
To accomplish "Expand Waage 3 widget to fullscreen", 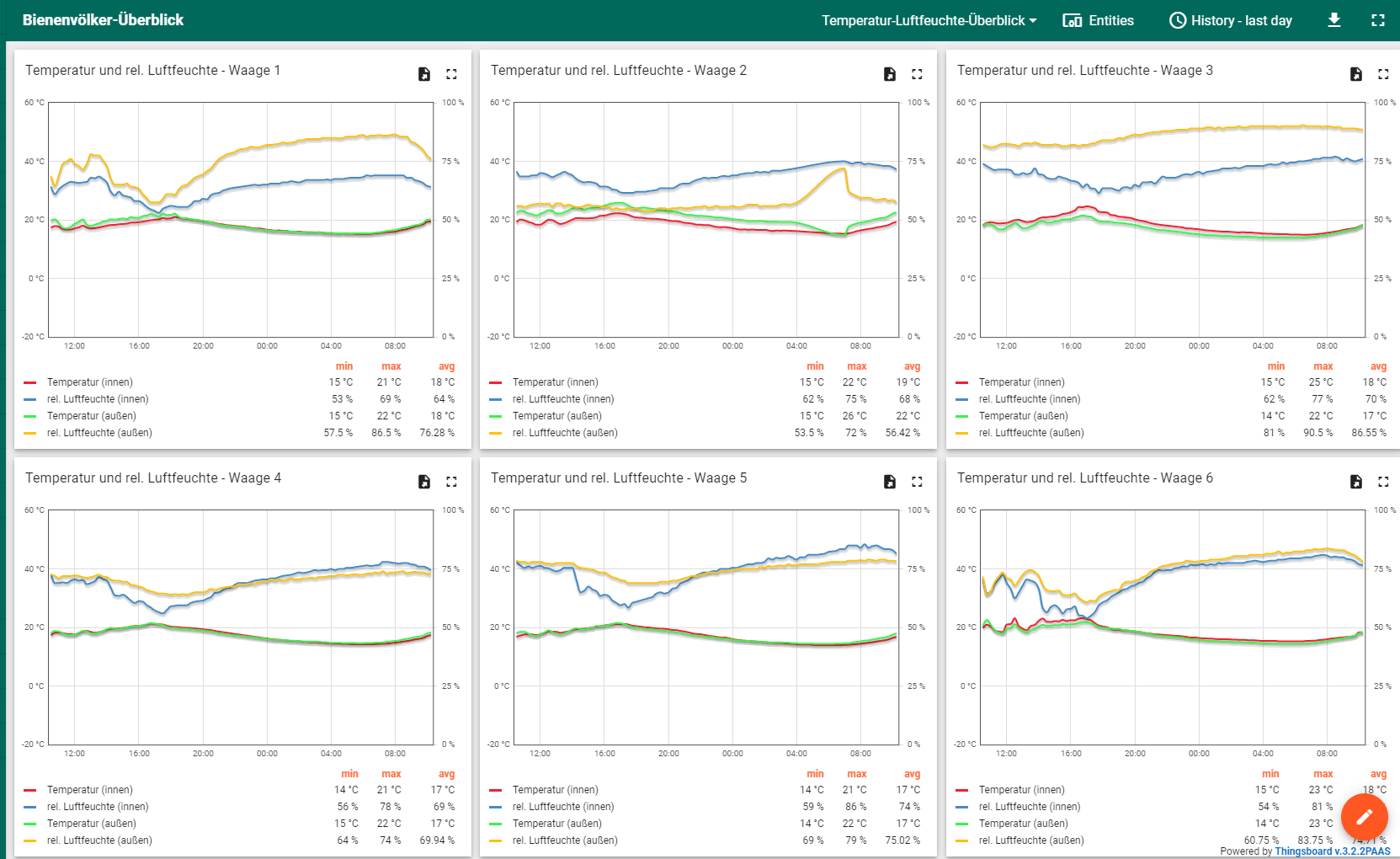I will click(1383, 74).
